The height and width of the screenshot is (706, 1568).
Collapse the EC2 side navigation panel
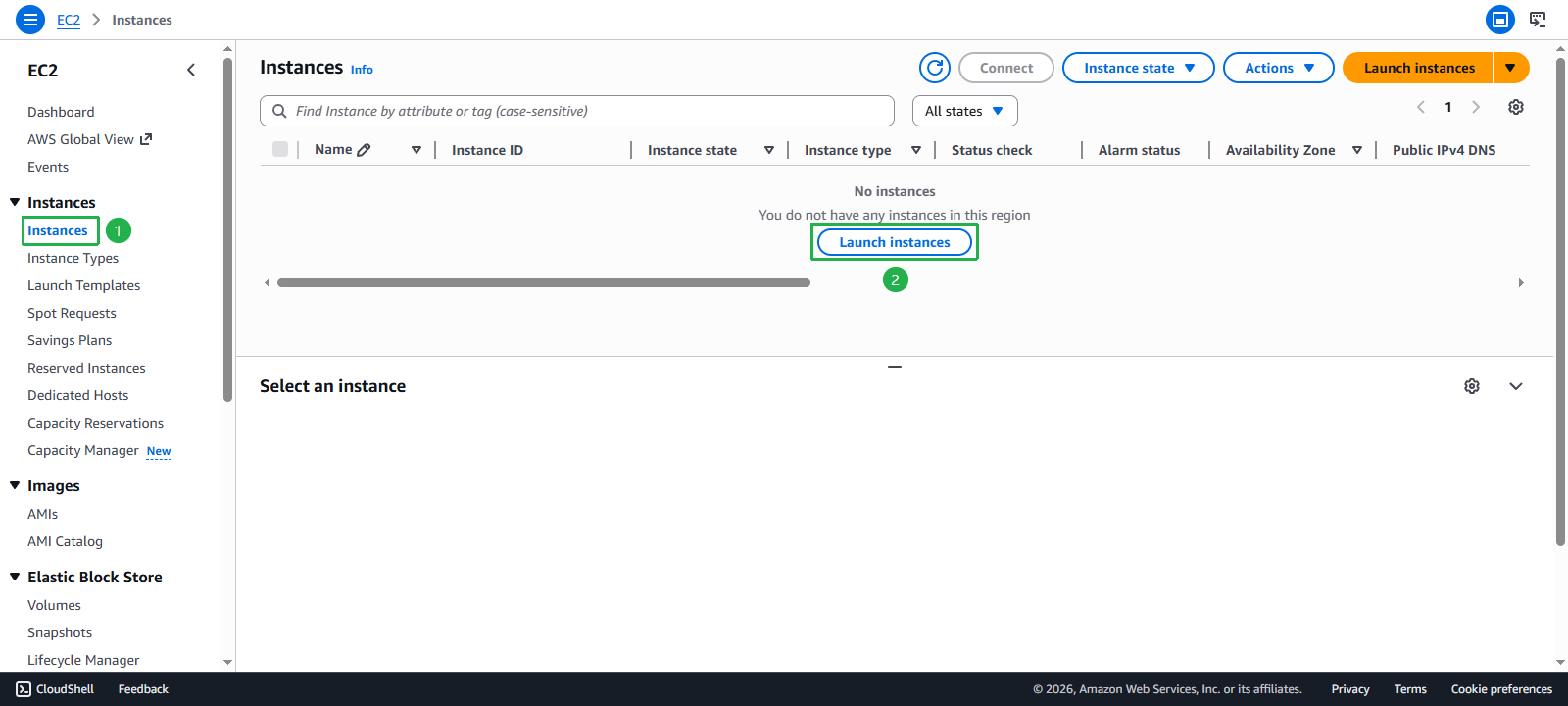click(191, 70)
